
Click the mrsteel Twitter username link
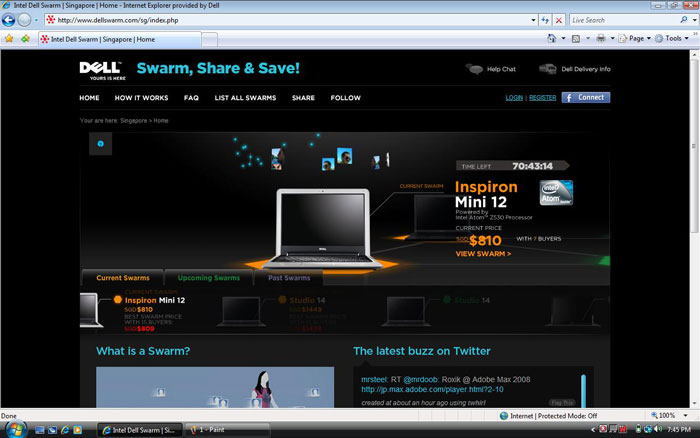(374, 380)
